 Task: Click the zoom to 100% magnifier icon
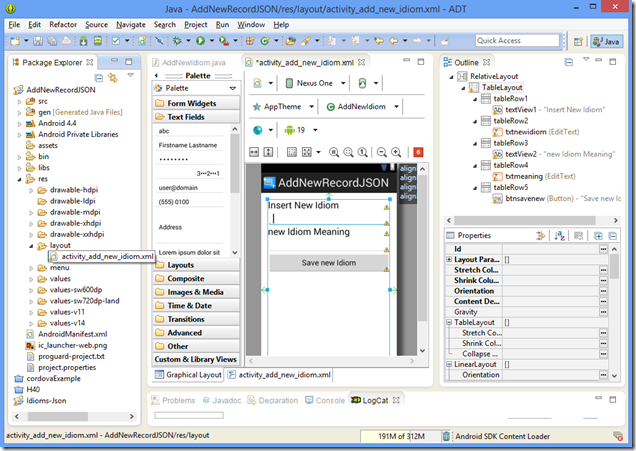click(x=363, y=152)
